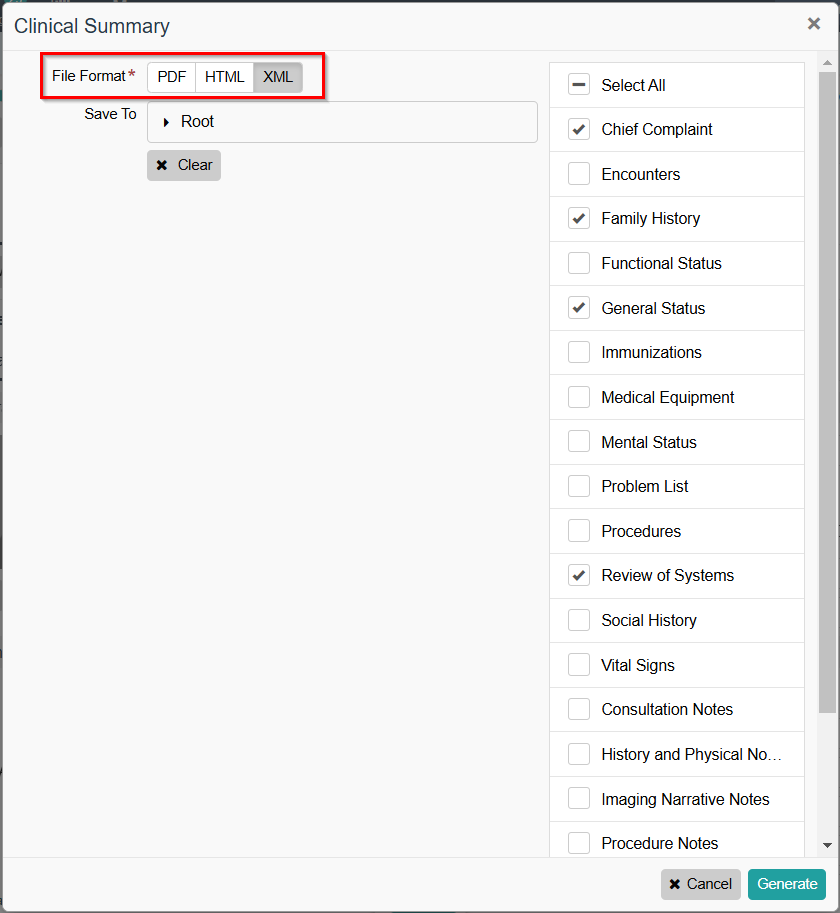Check the Immunizations checkbox

point(579,353)
